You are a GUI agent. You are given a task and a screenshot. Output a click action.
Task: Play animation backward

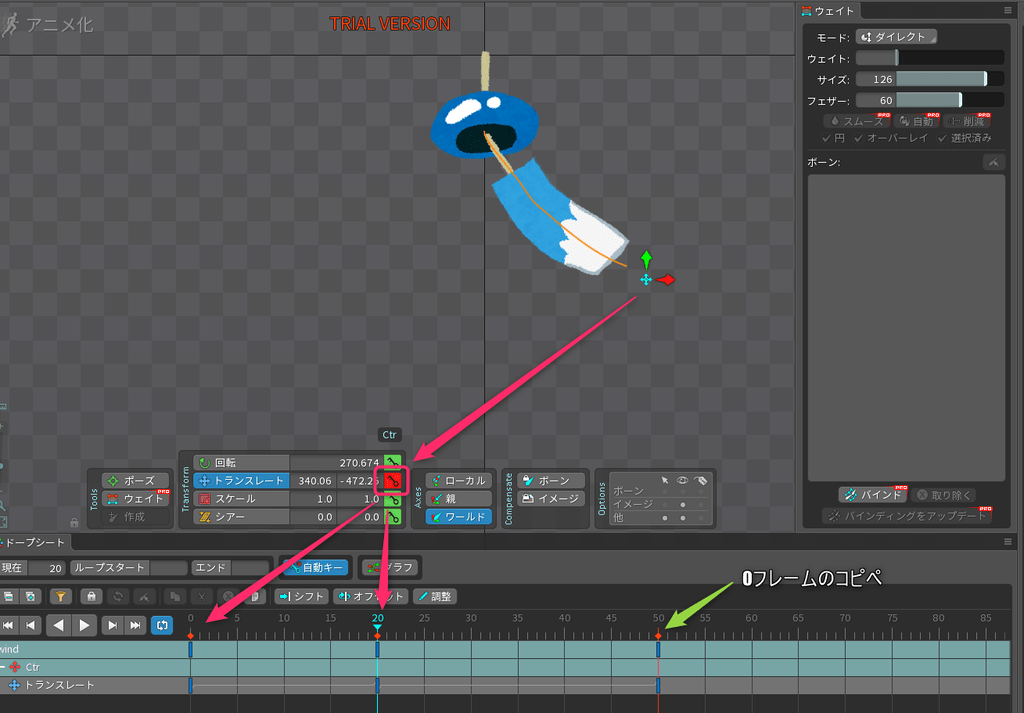[59, 626]
